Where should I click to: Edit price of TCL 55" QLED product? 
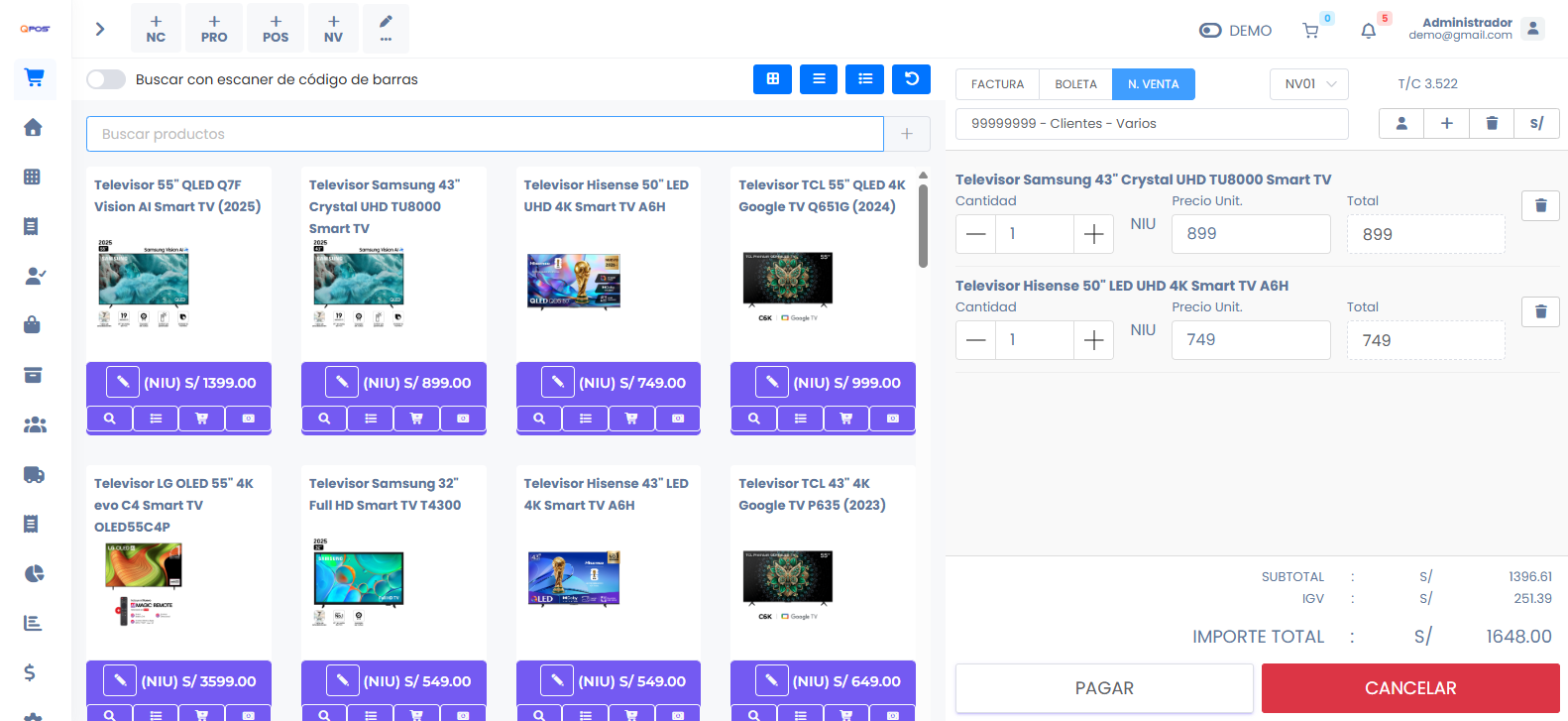point(772,382)
